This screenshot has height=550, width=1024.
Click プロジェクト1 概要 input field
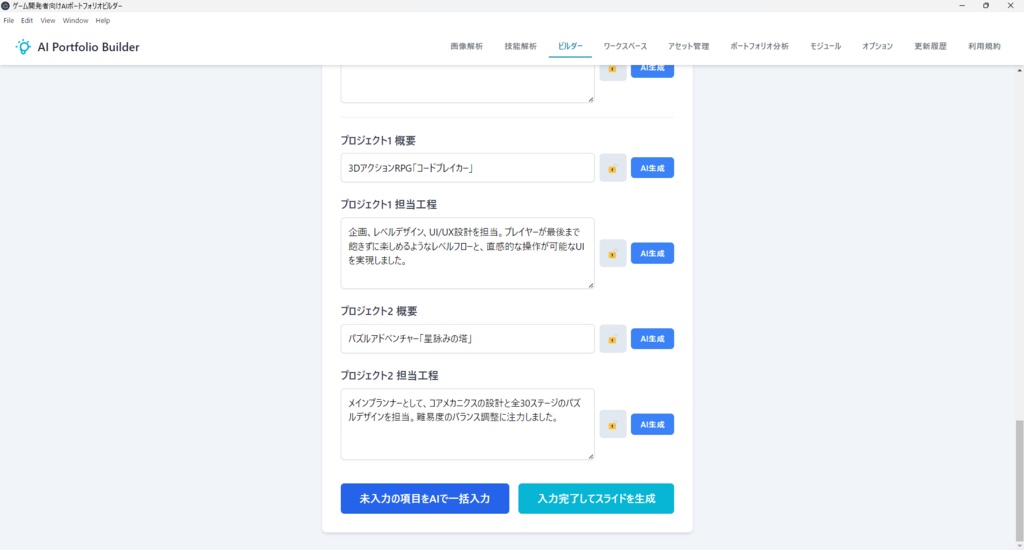(x=468, y=168)
